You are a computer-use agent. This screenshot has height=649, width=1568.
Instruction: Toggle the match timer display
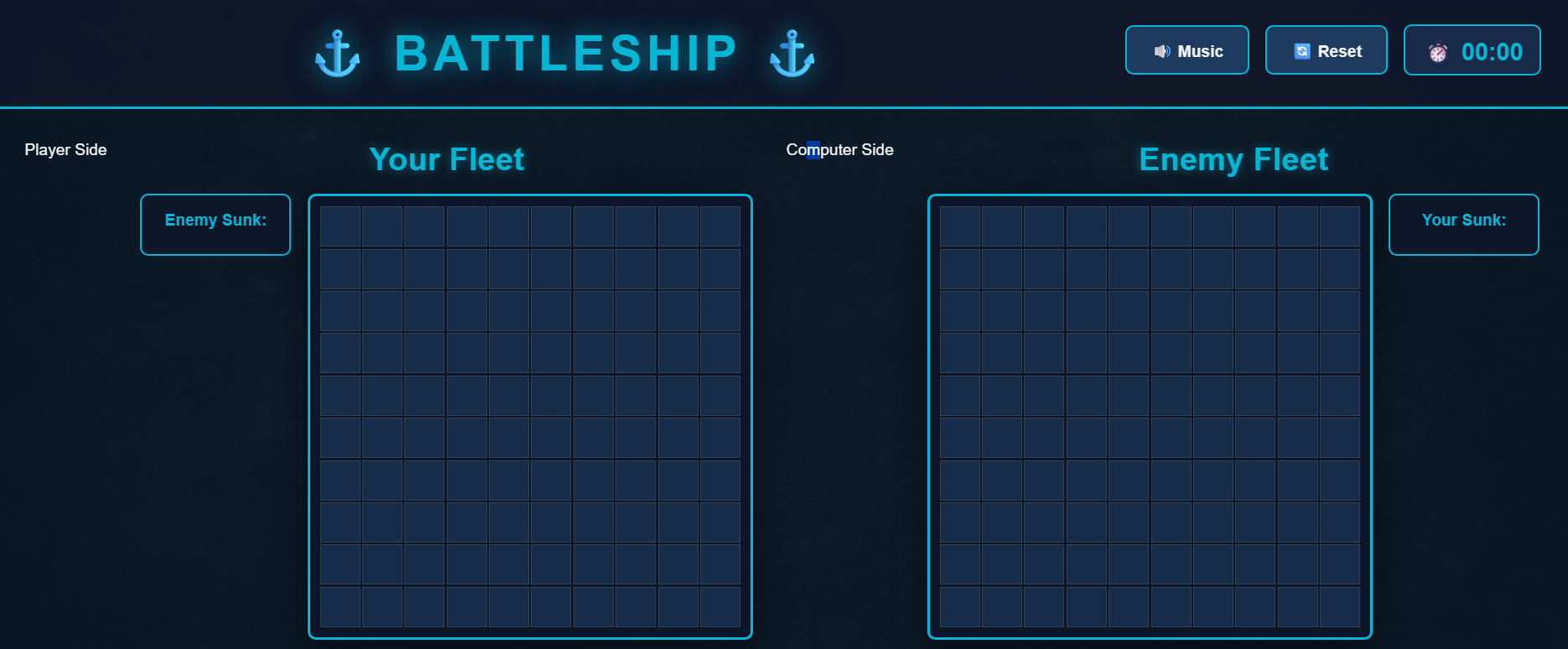[x=1472, y=50]
